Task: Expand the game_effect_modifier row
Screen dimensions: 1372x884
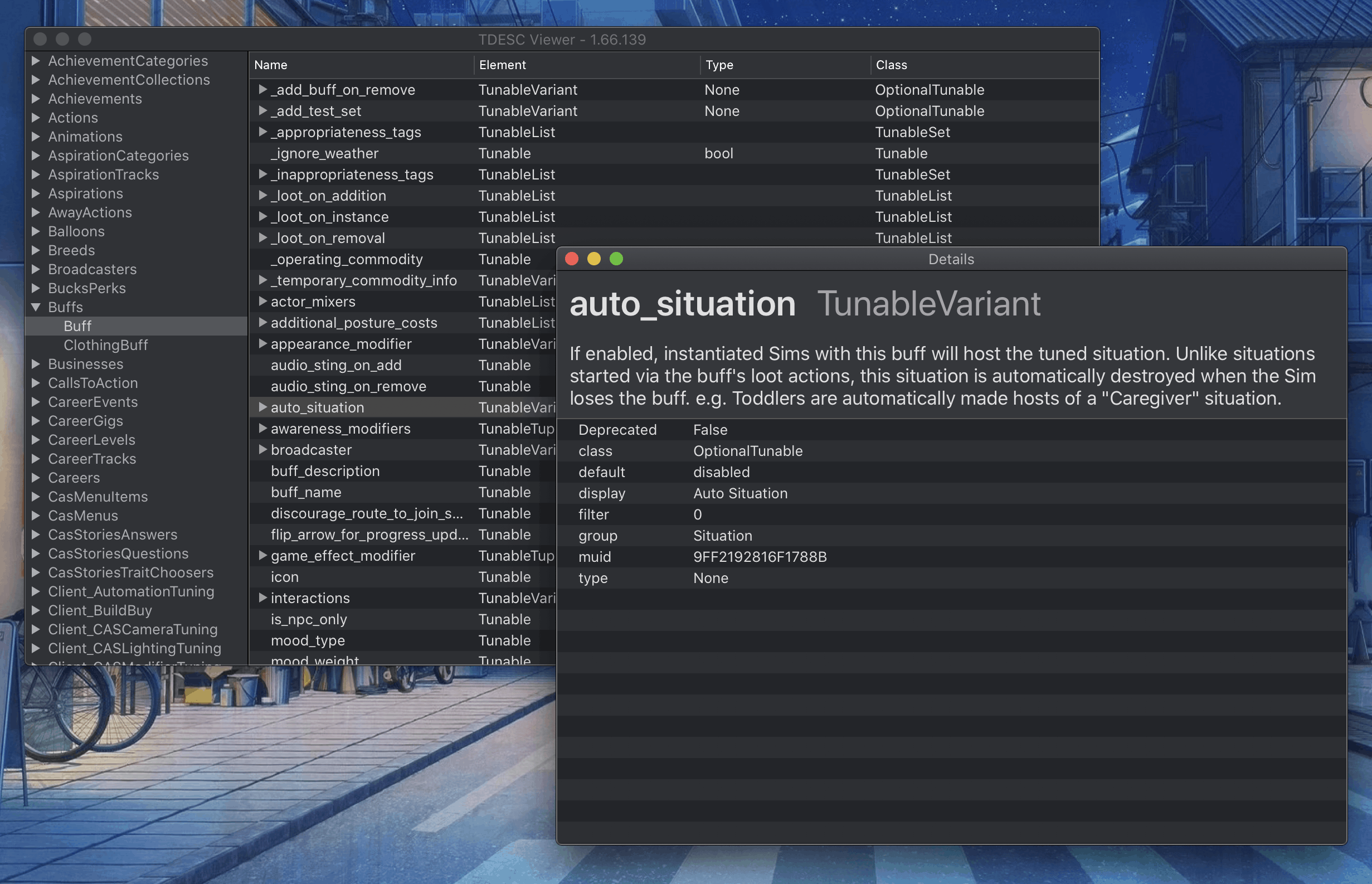Action: pos(262,555)
